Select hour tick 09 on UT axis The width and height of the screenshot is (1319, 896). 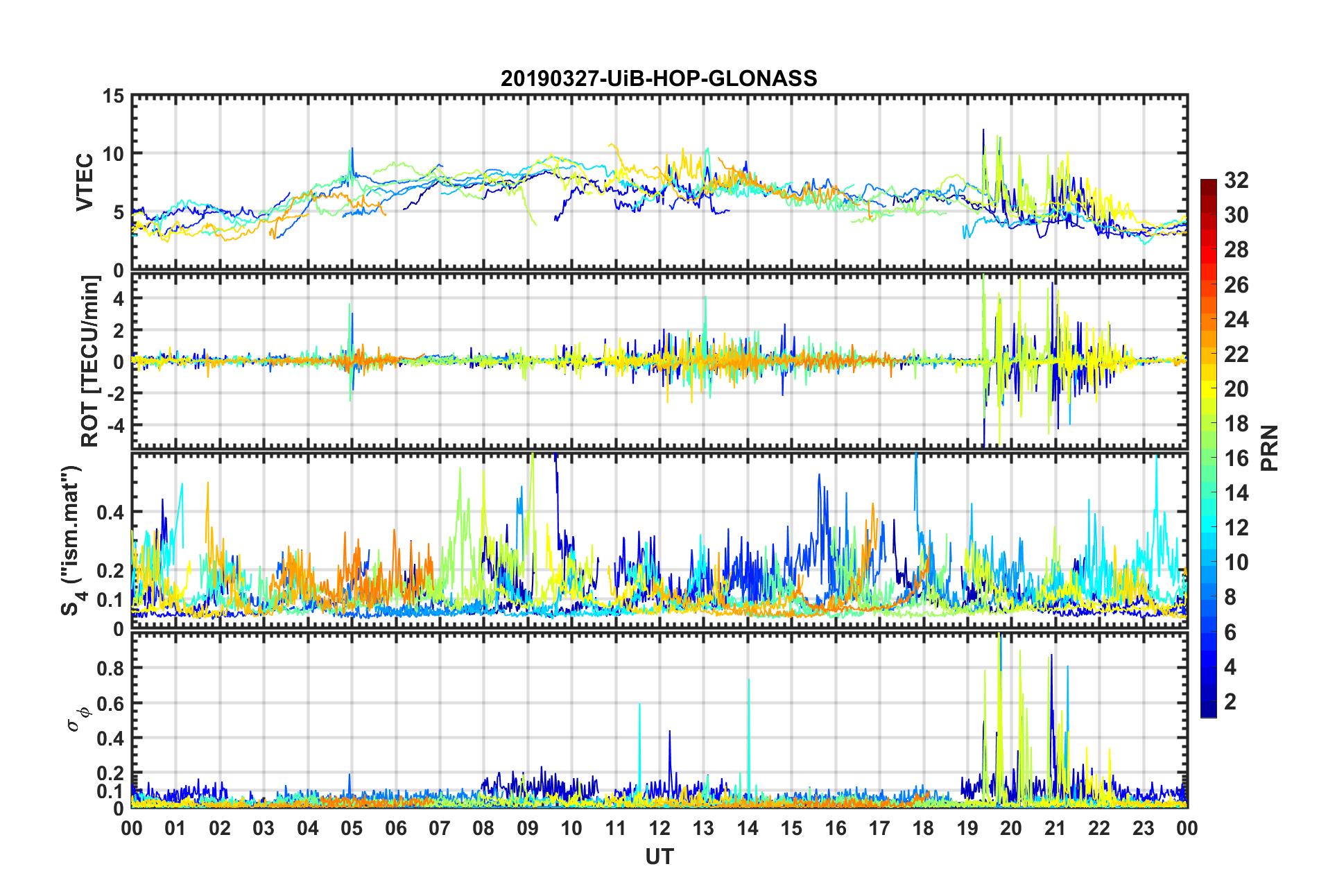click(x=528, y=828)
